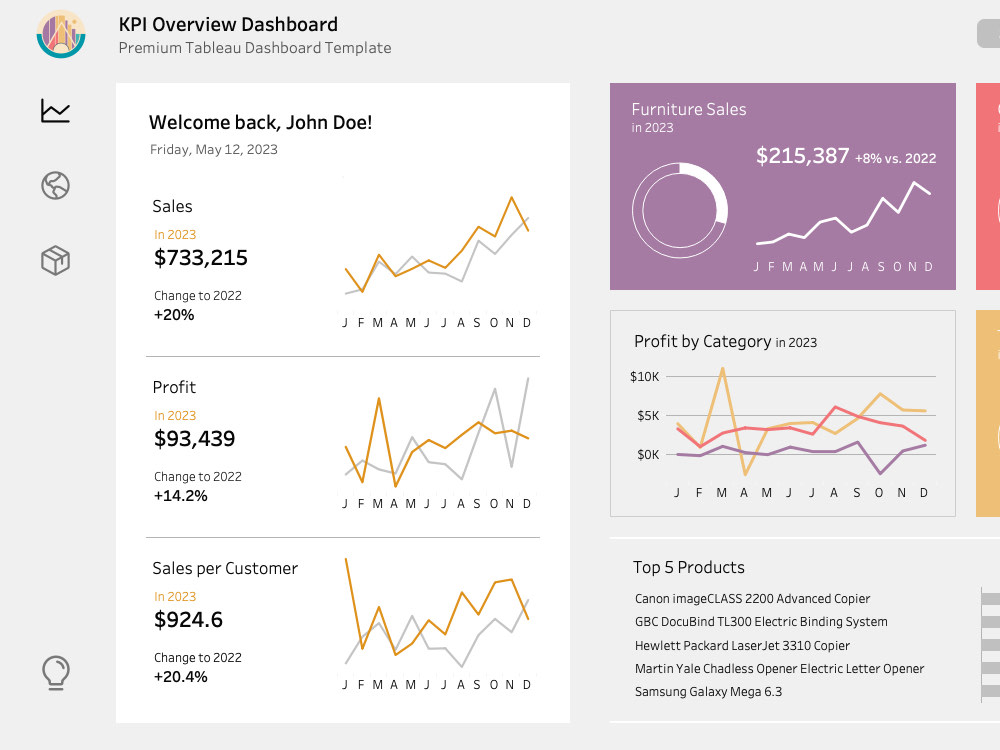
Task: Click the Profit $93,439 value
Action: coord(195,439)
